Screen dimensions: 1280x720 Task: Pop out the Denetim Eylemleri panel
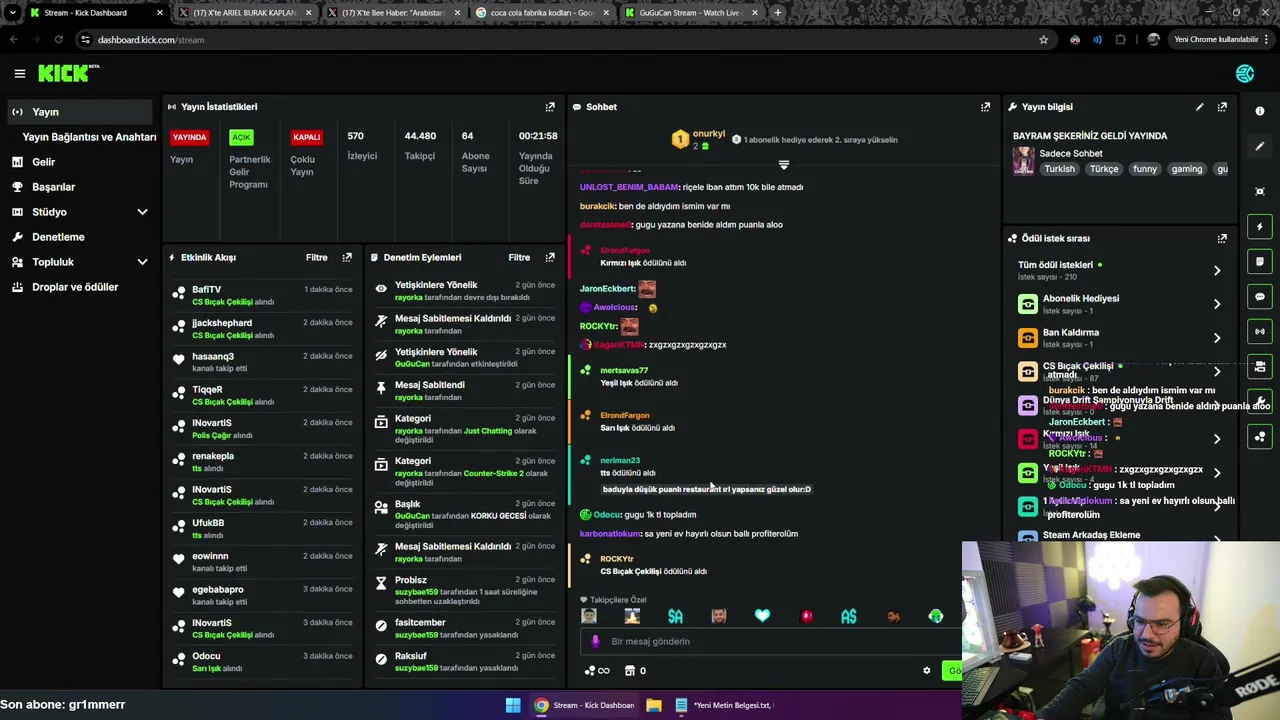550,258
